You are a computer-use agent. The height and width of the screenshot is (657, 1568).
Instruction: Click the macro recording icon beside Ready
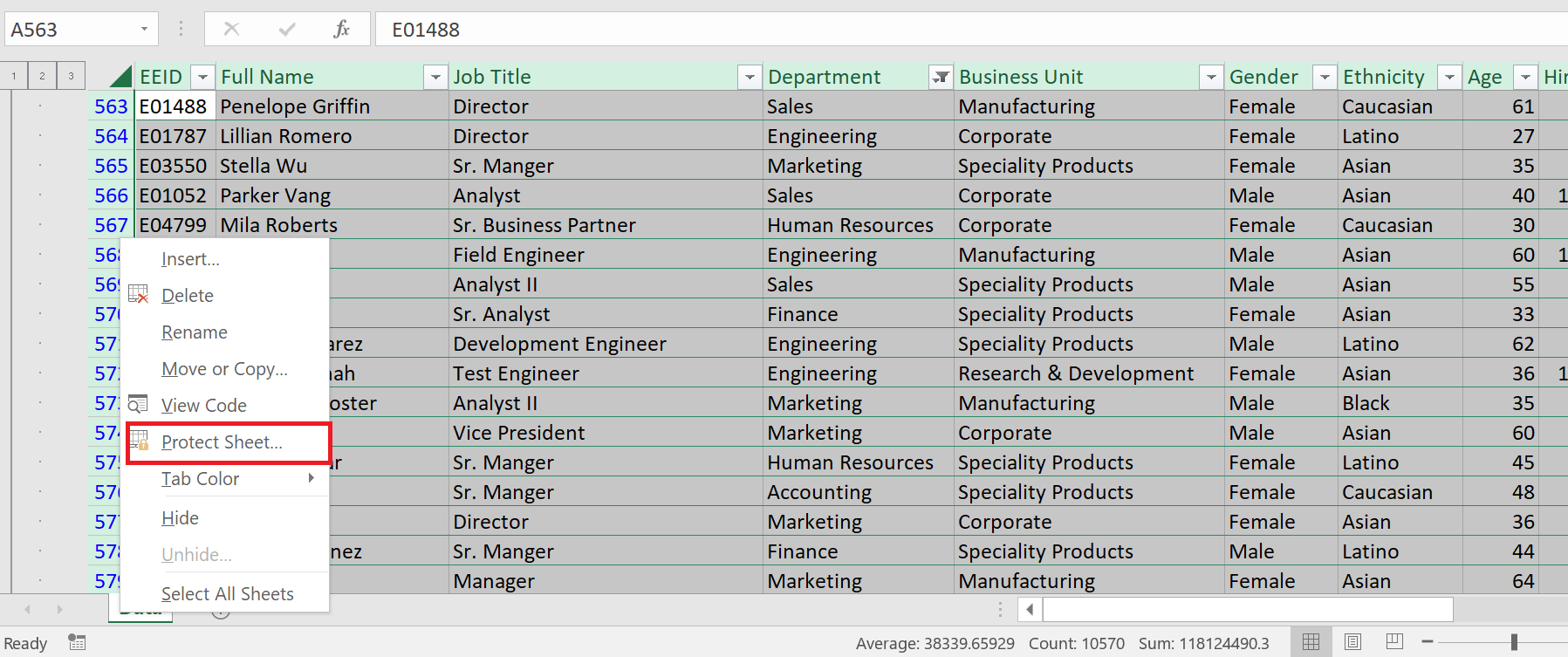tap(78, 643)
